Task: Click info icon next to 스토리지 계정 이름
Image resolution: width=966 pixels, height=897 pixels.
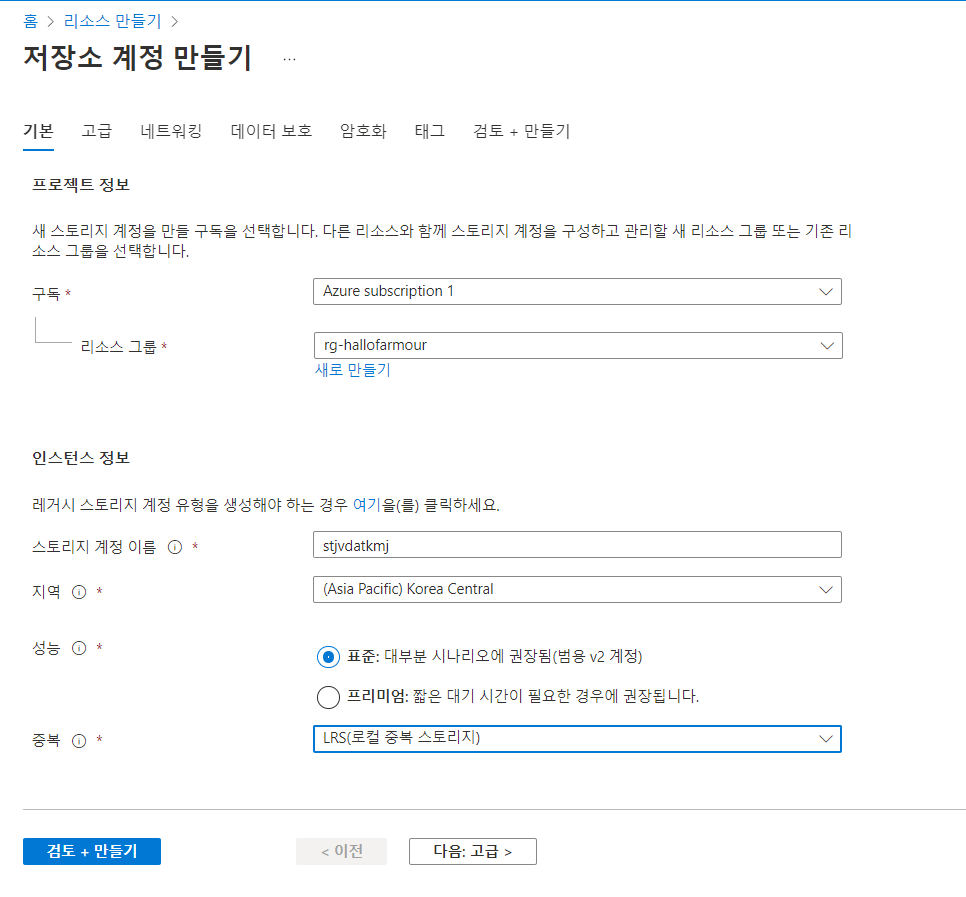Action: pos(175,547)
